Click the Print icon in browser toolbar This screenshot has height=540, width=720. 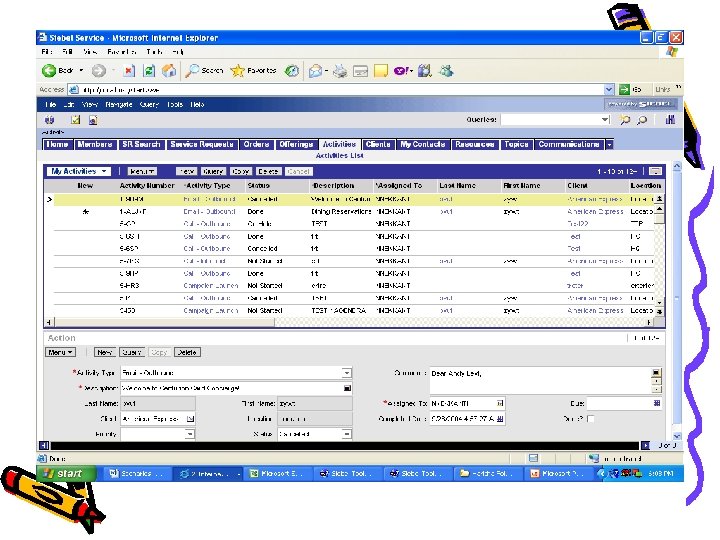tap(340, 71)
